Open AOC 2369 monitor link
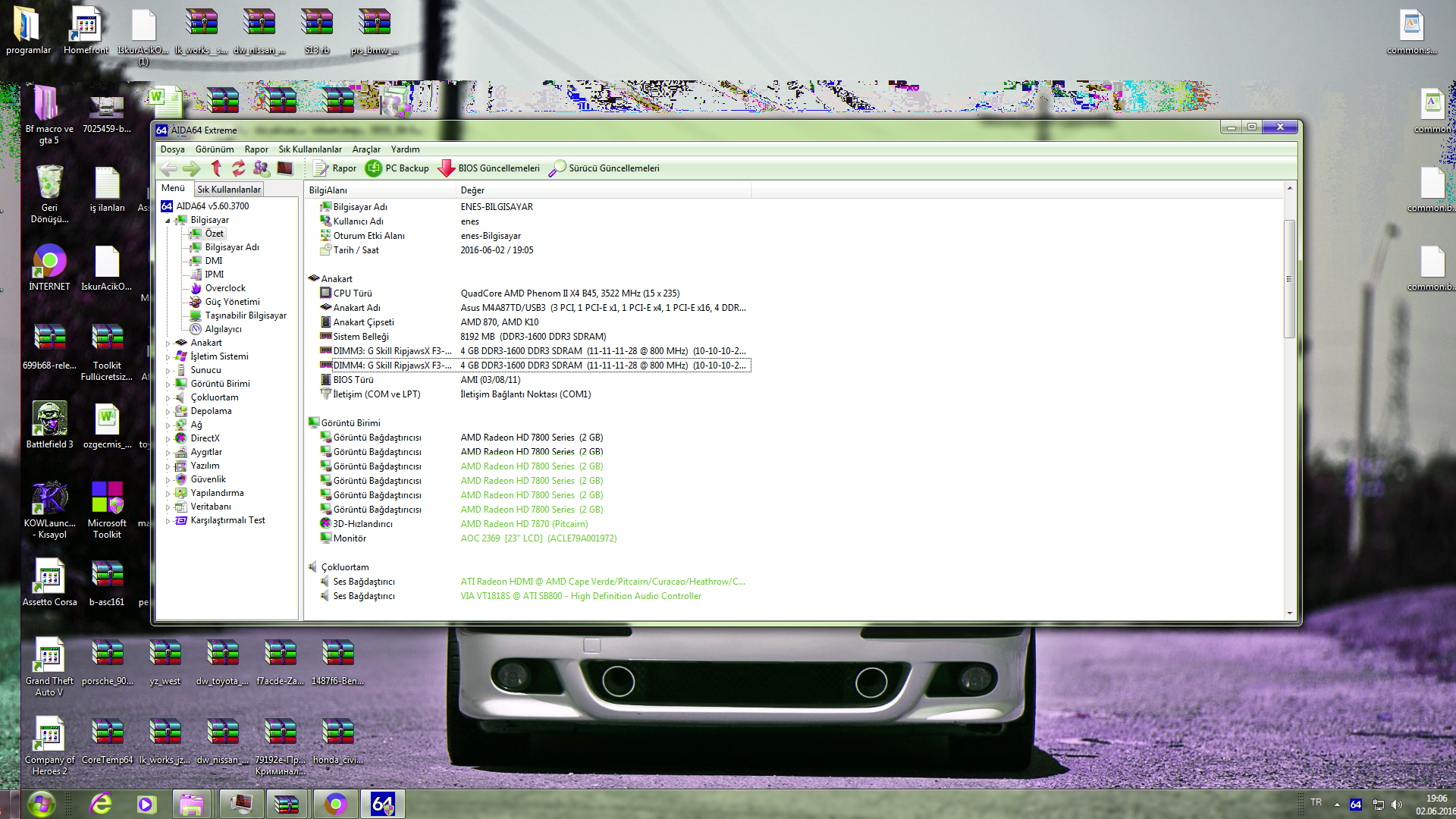1456x819 pixels. click(x=538, y=538)
